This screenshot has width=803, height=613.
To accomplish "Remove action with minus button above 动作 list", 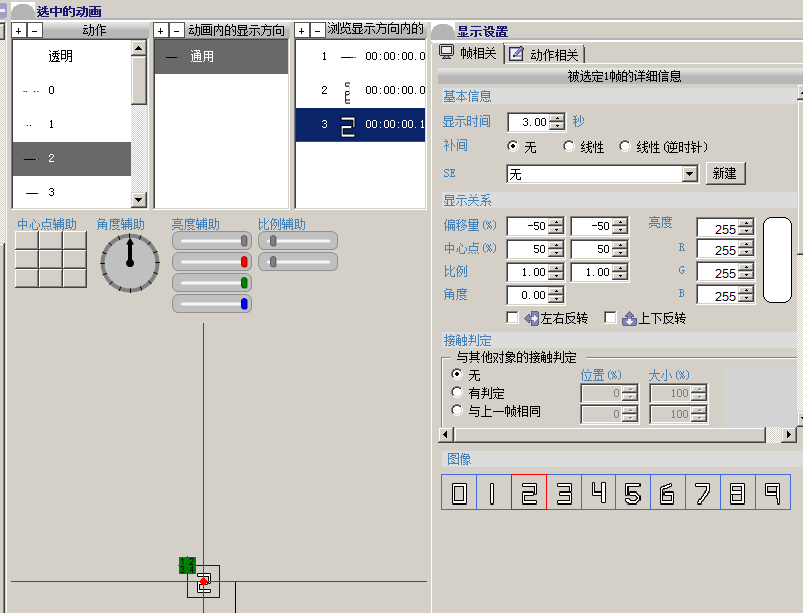I will click(x=34, y=31).
